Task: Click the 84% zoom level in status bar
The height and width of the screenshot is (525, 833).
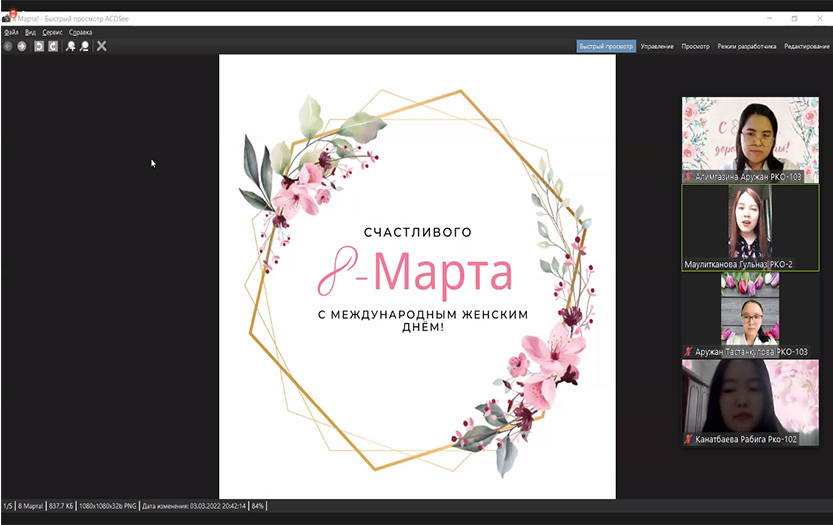Action: point(257,506)
